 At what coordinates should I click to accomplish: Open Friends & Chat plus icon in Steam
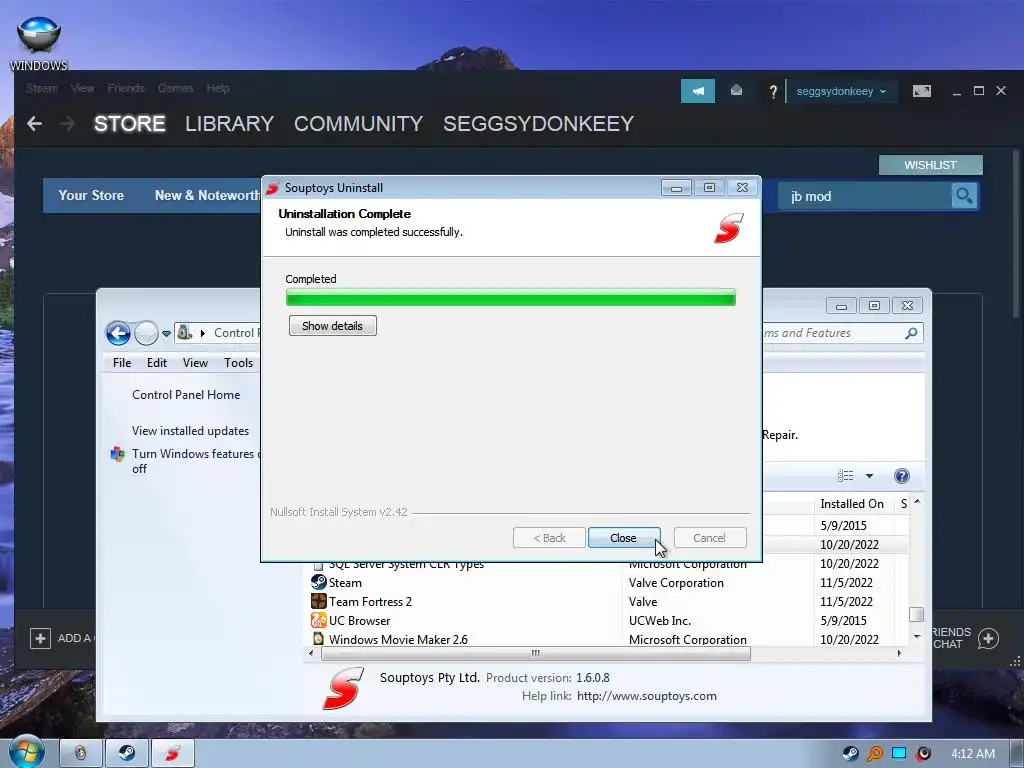pyautogui.click(x=988, y=638)
